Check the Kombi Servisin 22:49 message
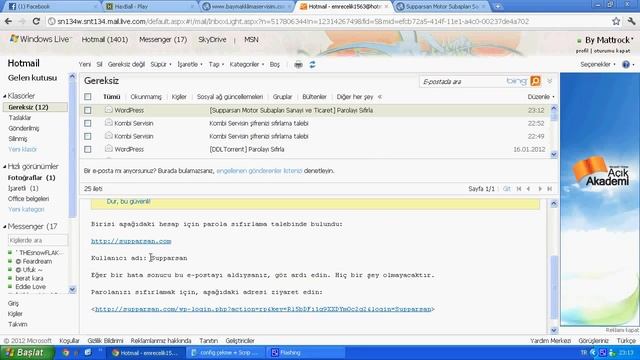Viewport: 640px width, 360px height. tap(87, 136)
